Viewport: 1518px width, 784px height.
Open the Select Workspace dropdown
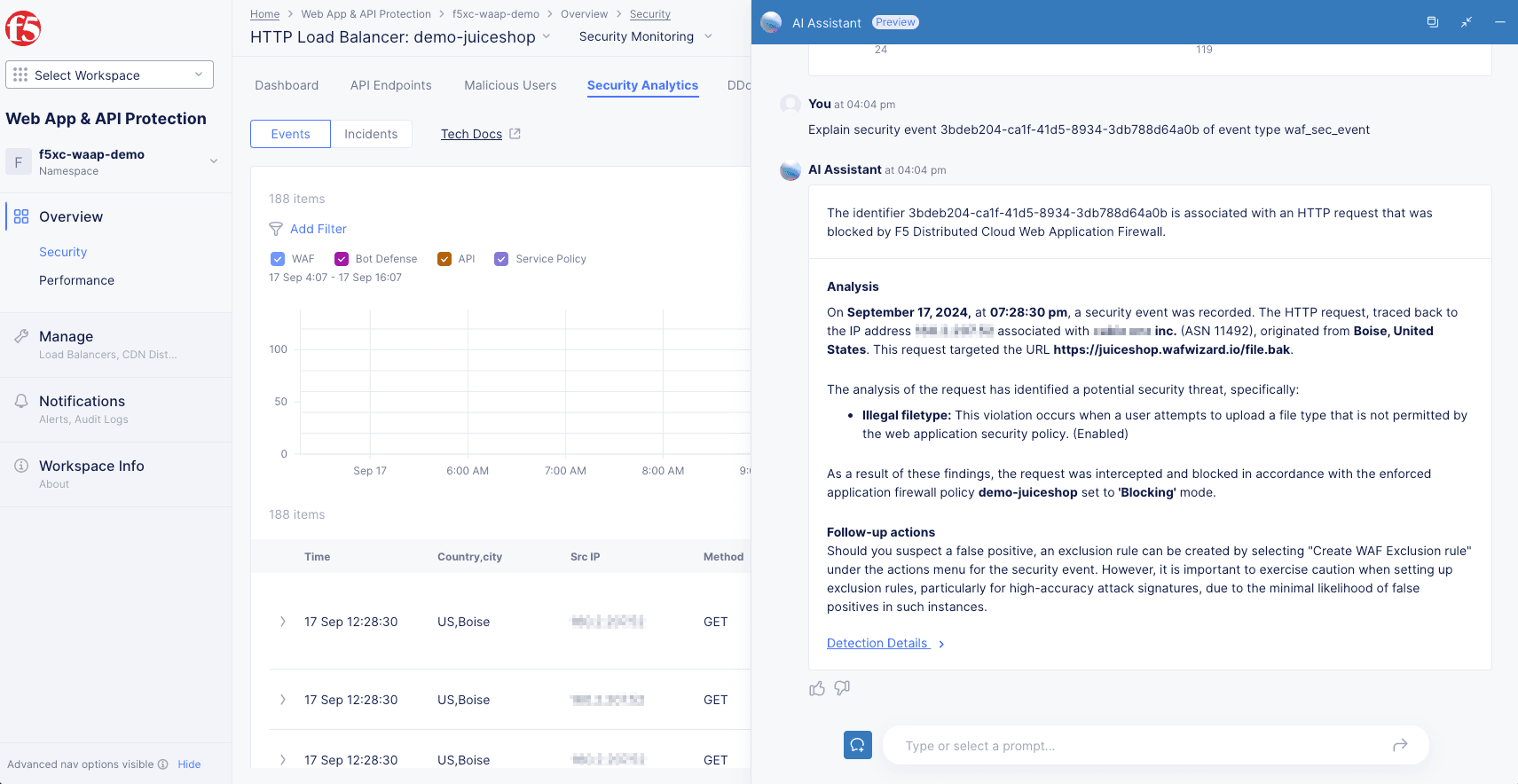[109, 74]
